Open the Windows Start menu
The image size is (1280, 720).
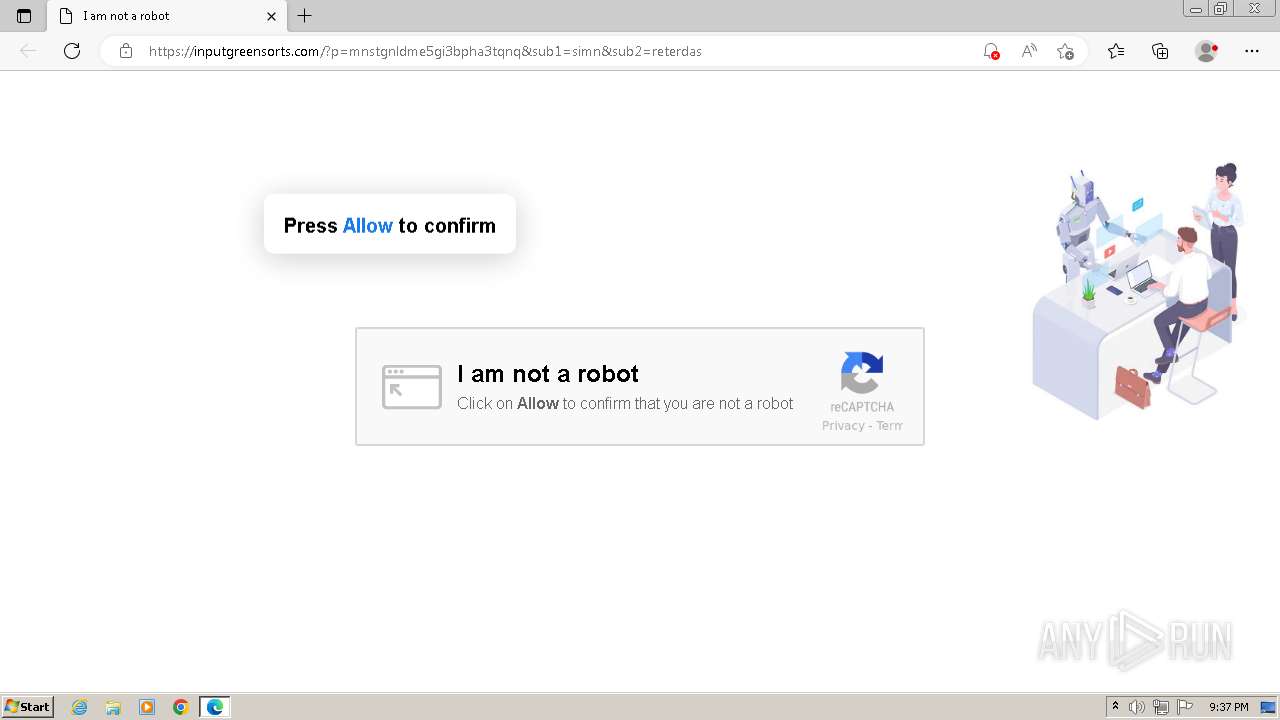tap(28, 707)
